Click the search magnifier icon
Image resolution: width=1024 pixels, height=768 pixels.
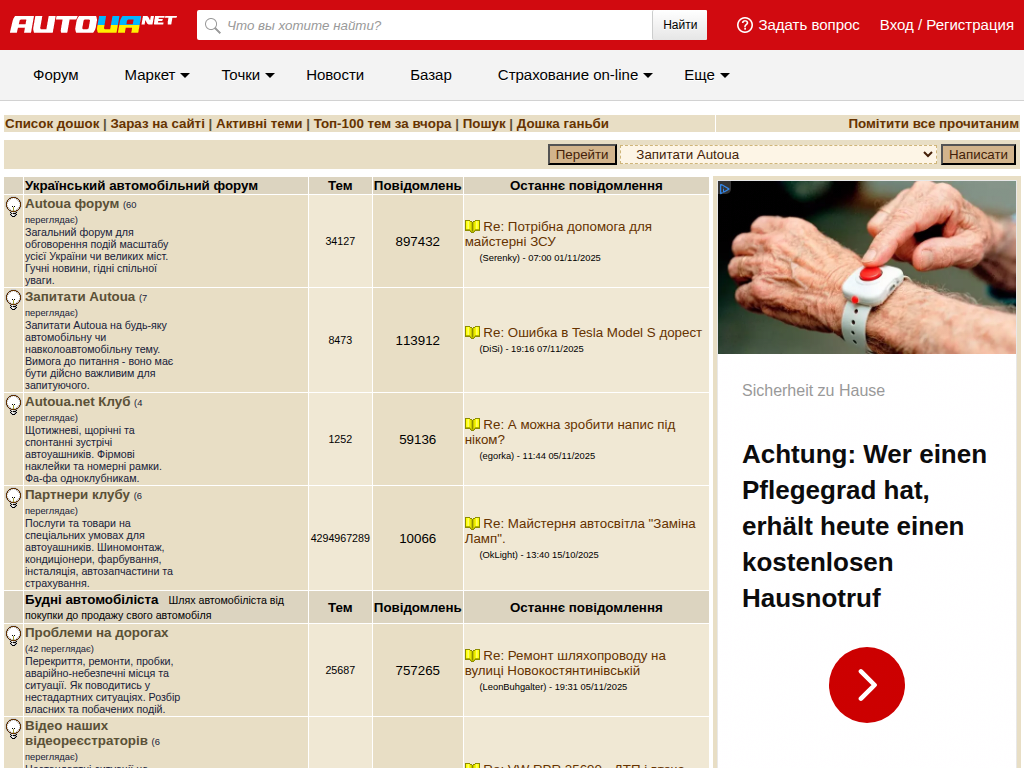pyautogui.click(x=211, y=25)
